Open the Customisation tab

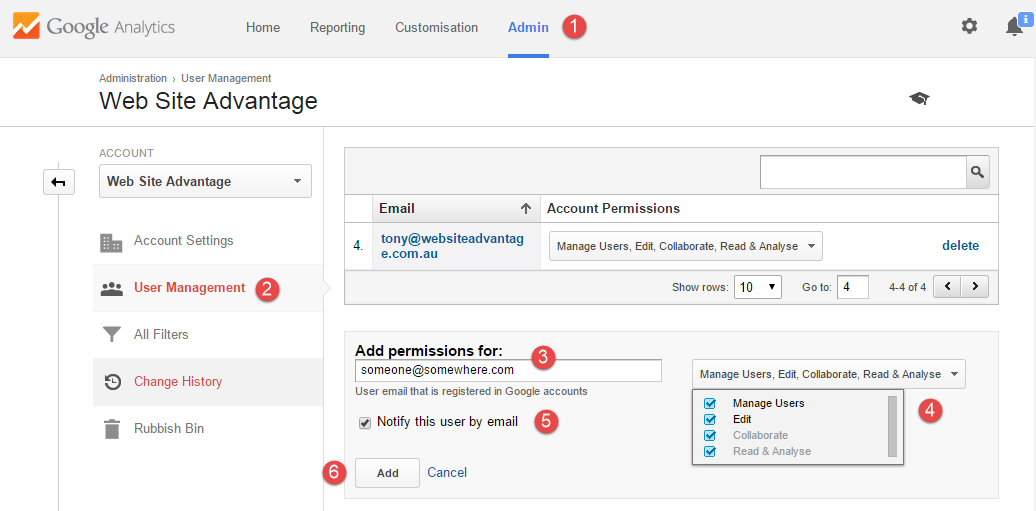point(437,28)
